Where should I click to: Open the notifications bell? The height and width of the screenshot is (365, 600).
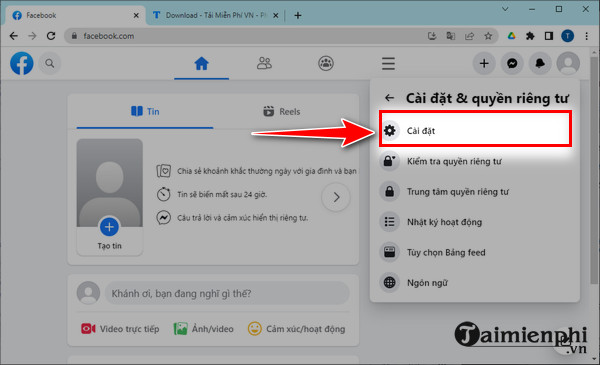[x=540, y=64]
